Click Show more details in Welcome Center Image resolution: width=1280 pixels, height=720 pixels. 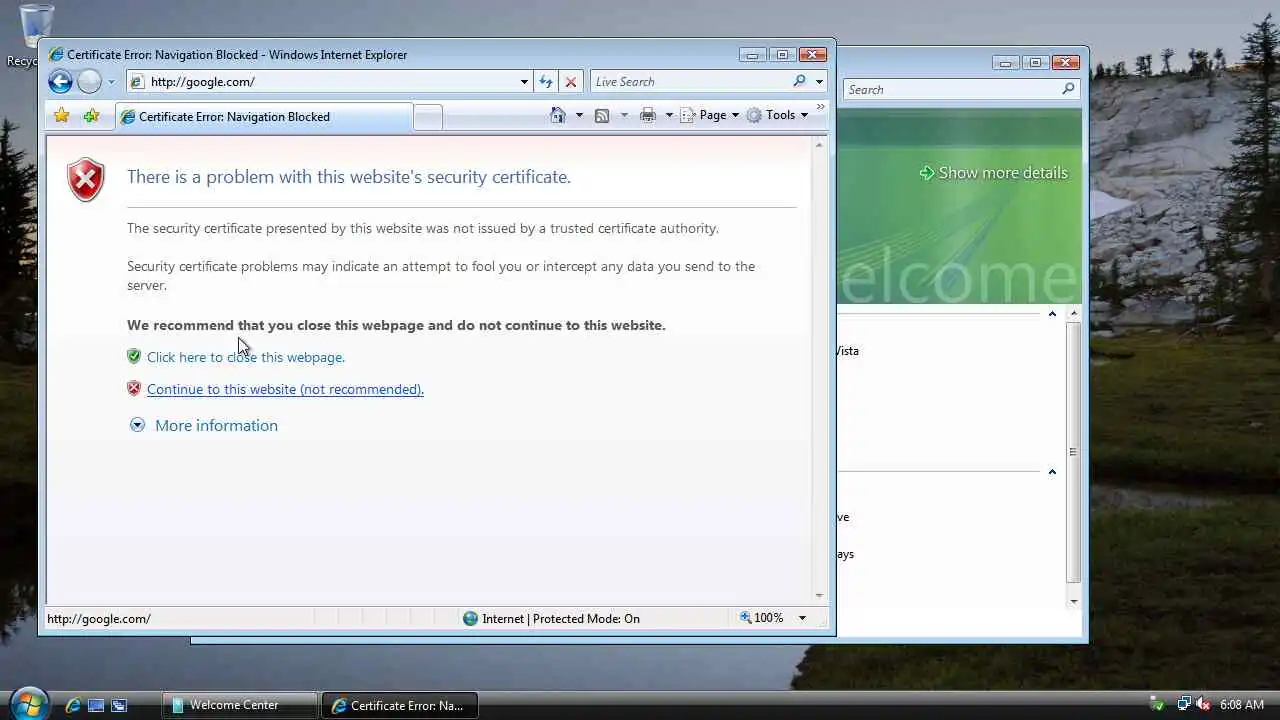pos(993,173)
